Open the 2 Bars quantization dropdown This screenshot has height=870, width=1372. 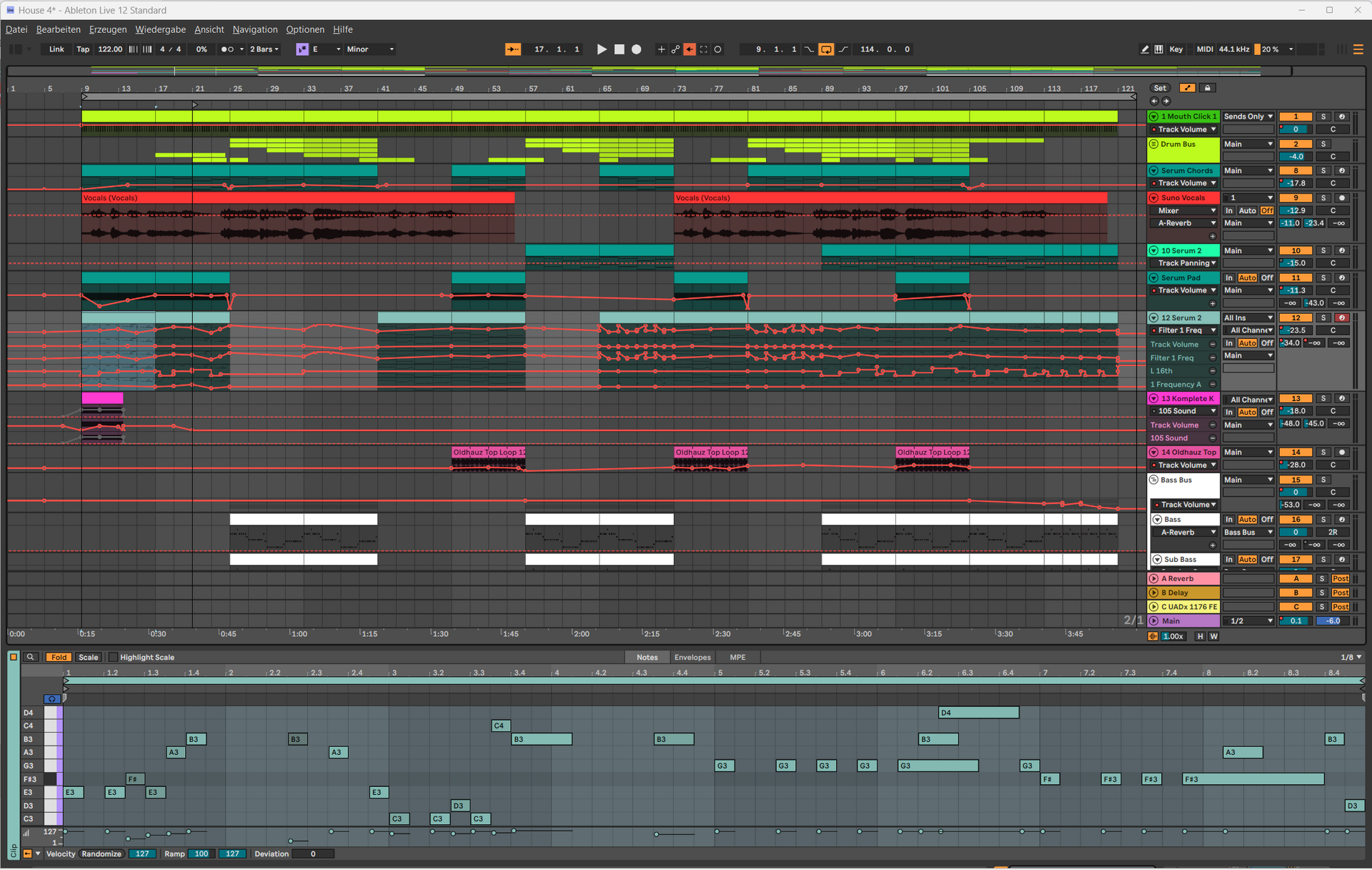(264, 49)
